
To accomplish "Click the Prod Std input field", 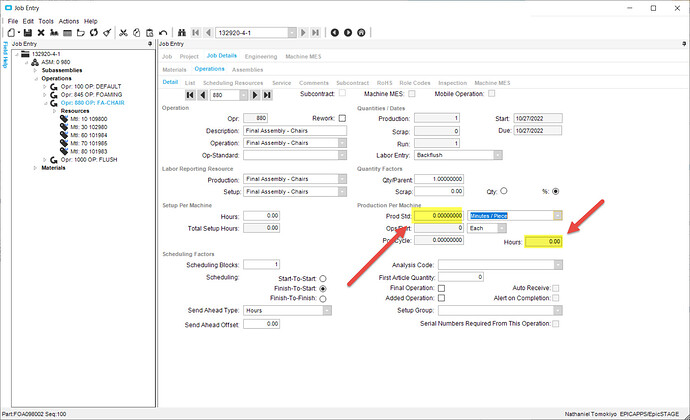I will pyautogui.click(x=438, y=216).
